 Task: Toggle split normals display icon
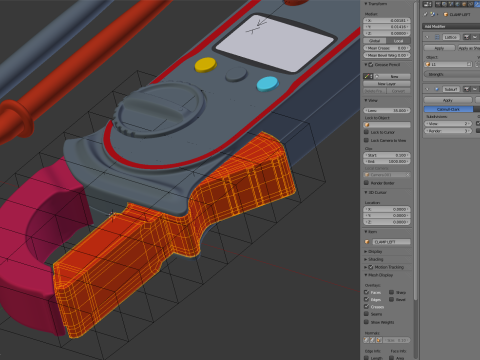pos(372,340)
